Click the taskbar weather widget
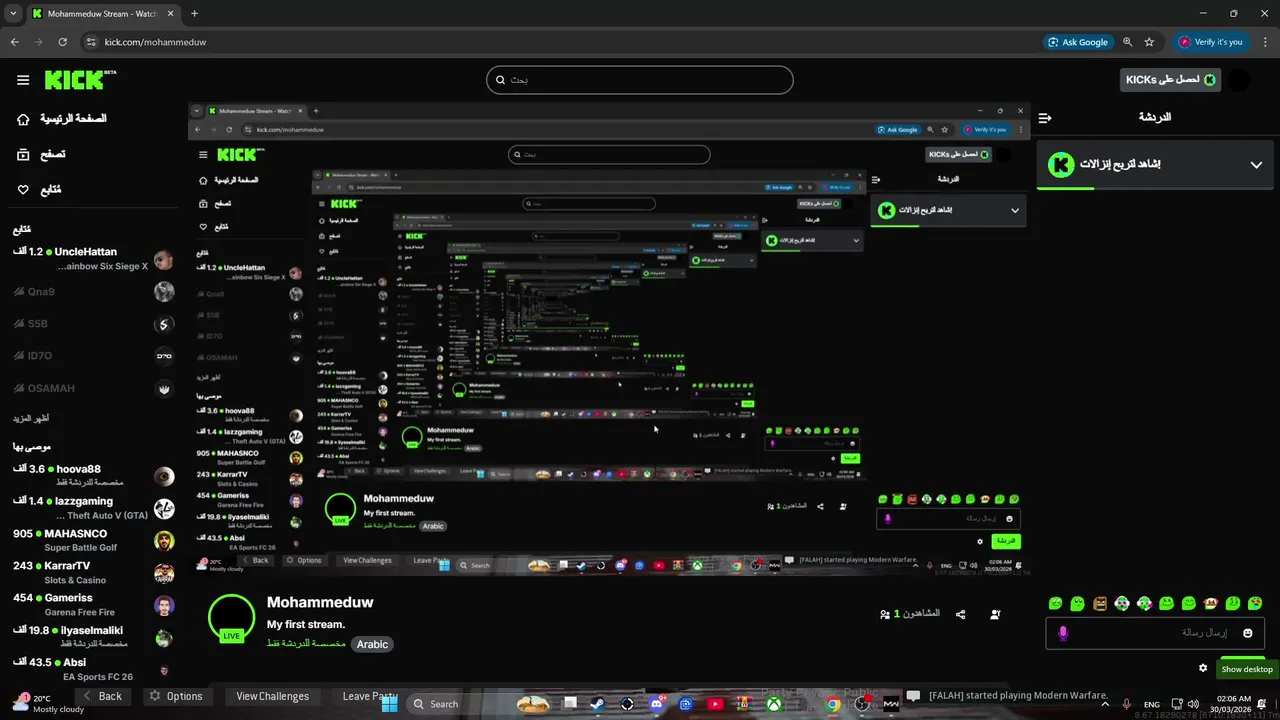The height and width of the screenshot is (720, 1280). click(47, 704)
